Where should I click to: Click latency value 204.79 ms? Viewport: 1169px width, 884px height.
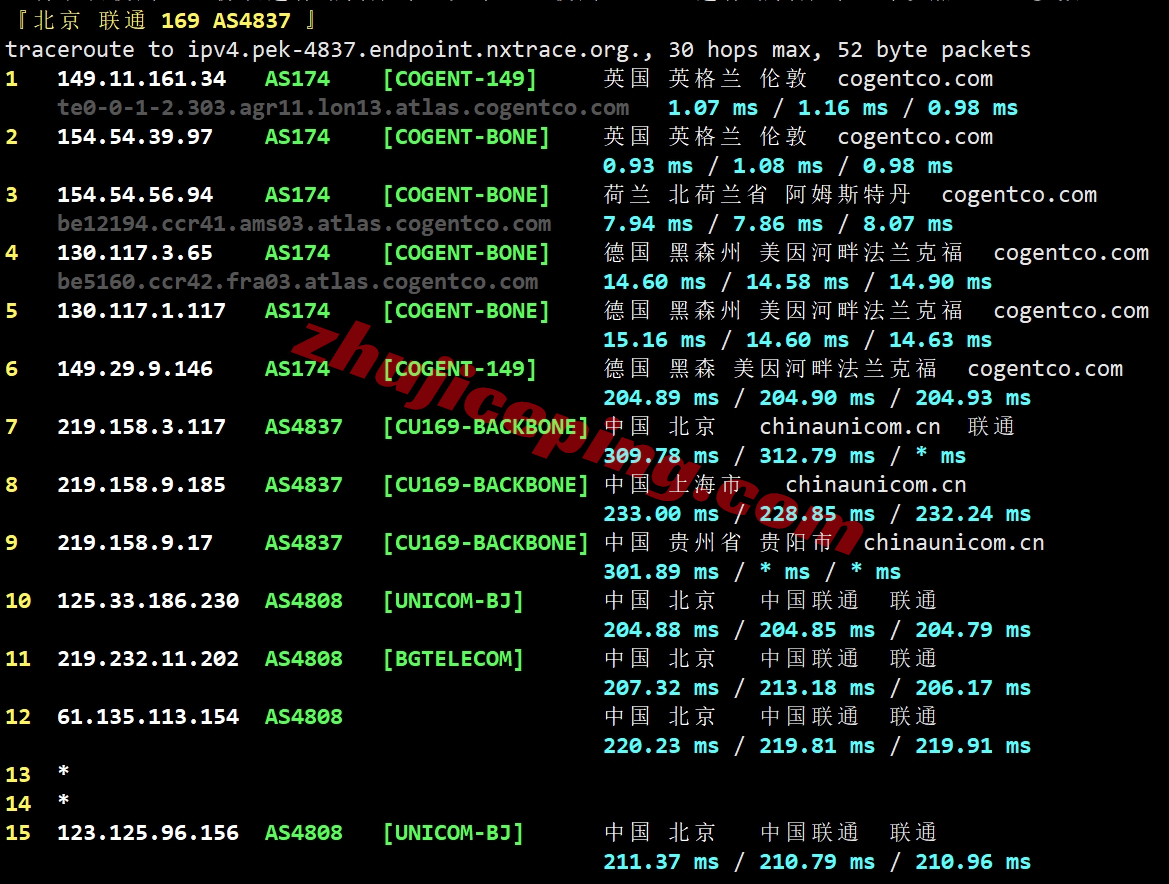[973, 631]
